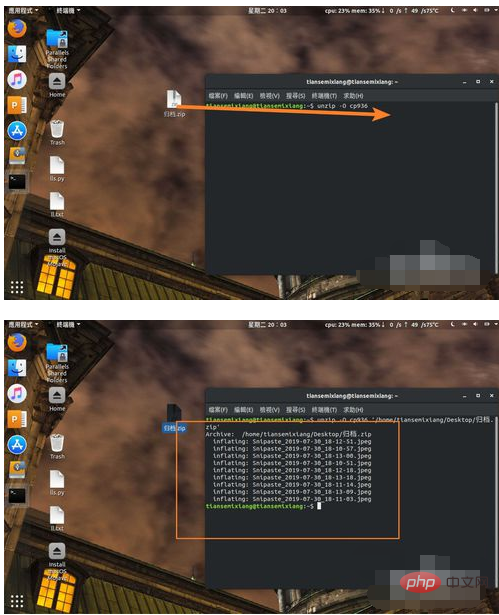Select the terminal icon in the dock

click(x=17, y=182)
